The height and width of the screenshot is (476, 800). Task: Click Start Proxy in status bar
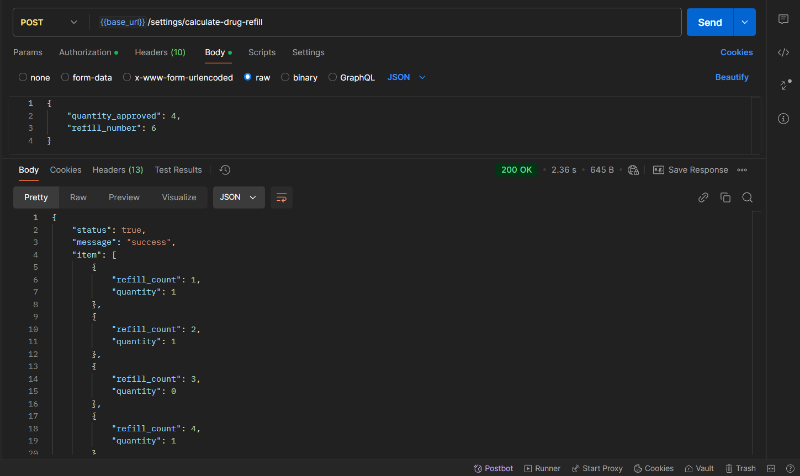click(597, 468)
